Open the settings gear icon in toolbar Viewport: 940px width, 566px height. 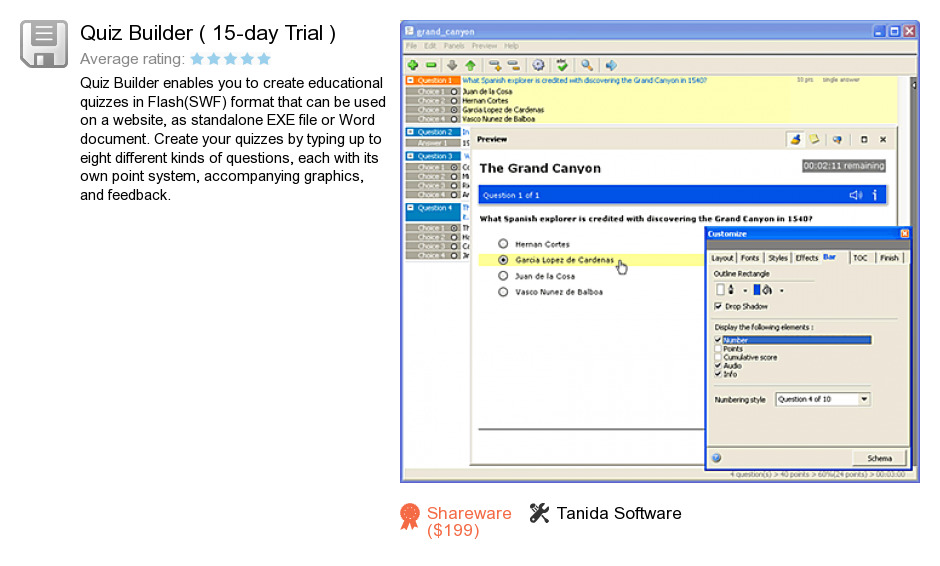538,65
